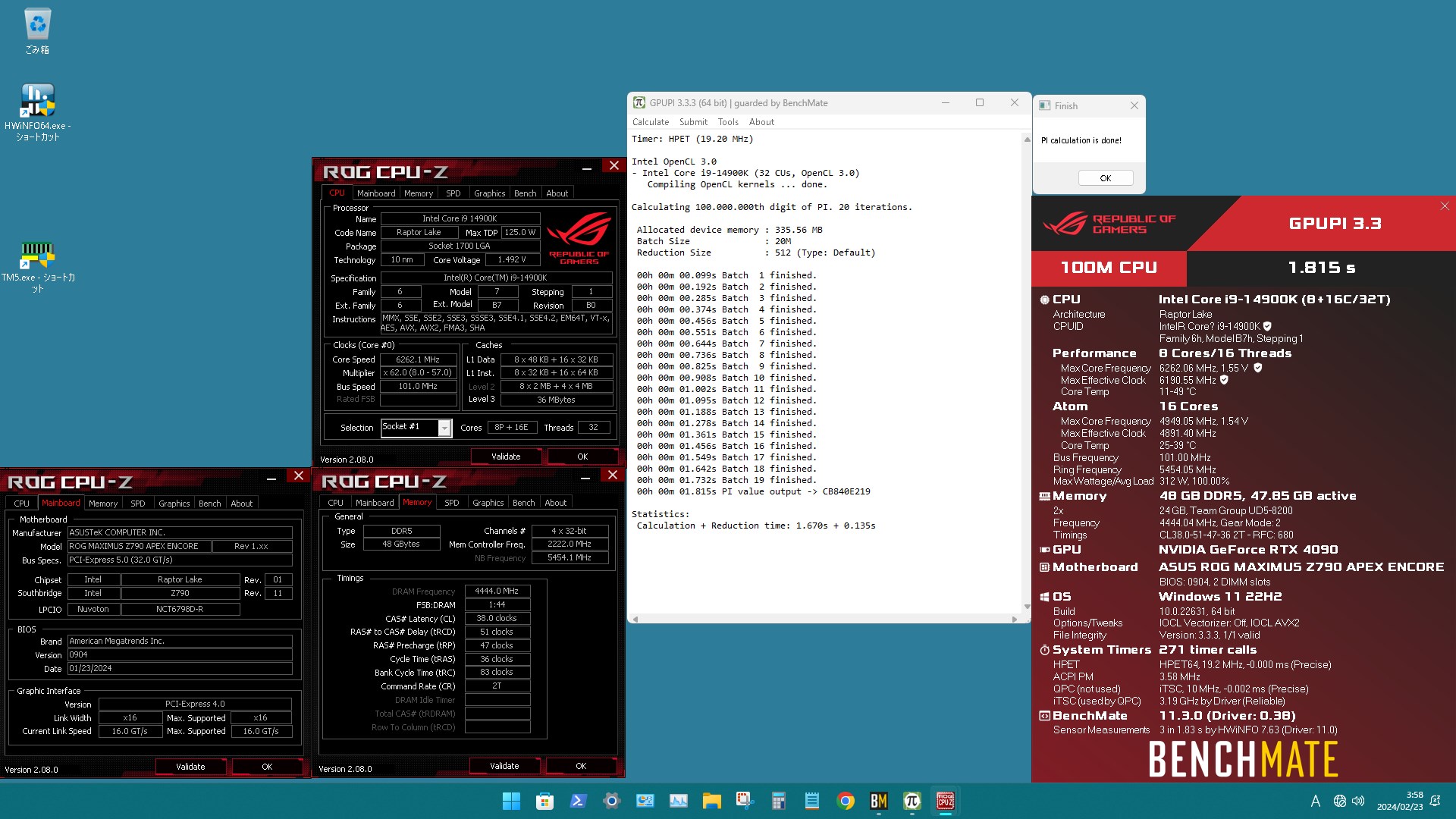Screen dimensions: 1456x819
Task: Click Validate in the Memory CPU-Z window
Action: point(504,766)
